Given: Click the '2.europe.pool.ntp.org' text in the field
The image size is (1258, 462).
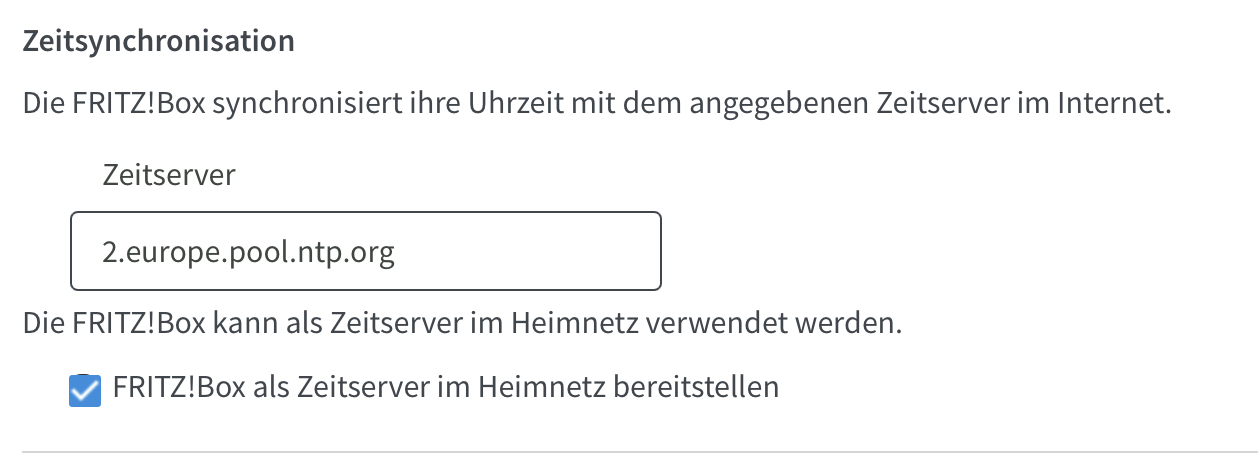Looking at the screenshot, I should (249, 251).
